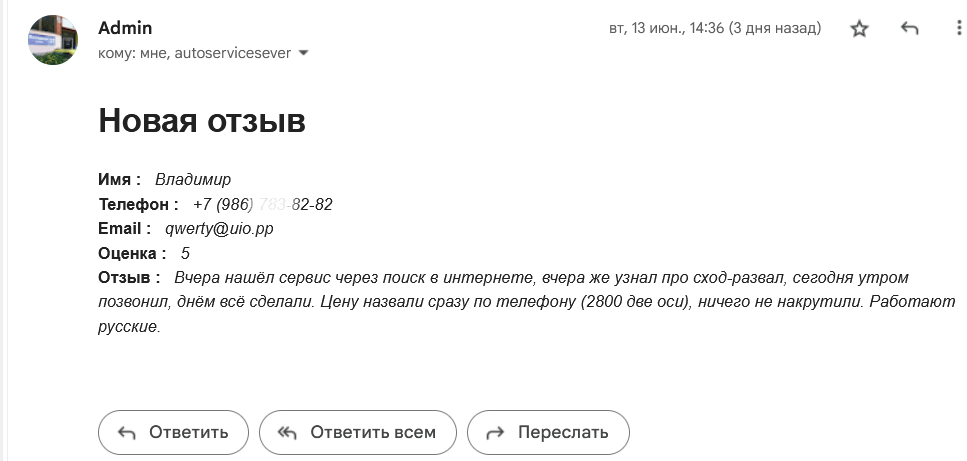Click the review text mentioning сход-развал
Screen dimensions: 967x461
[527, 303]
